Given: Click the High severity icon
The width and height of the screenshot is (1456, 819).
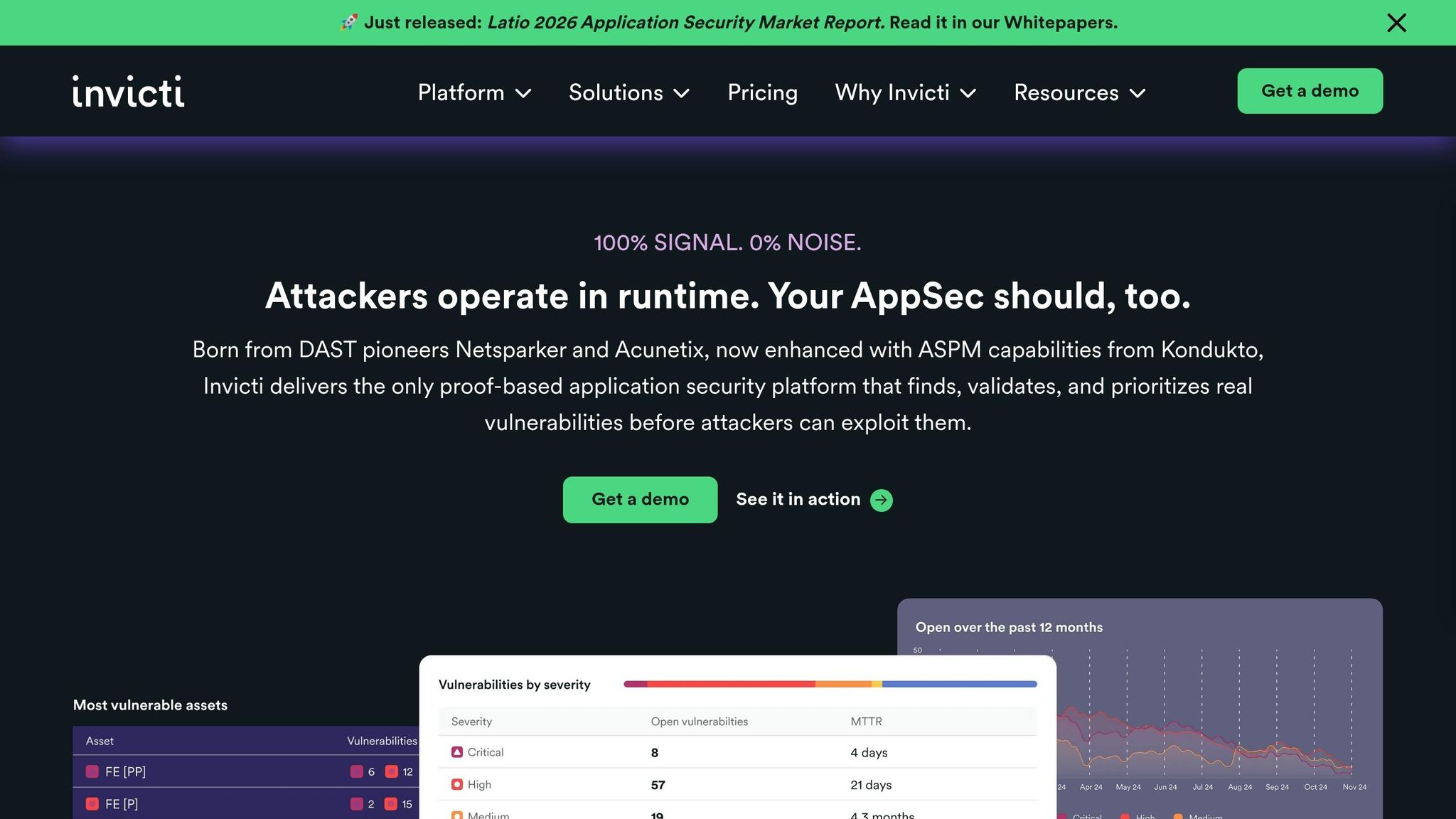Looking at the screenshot, I should coord(457,784).
